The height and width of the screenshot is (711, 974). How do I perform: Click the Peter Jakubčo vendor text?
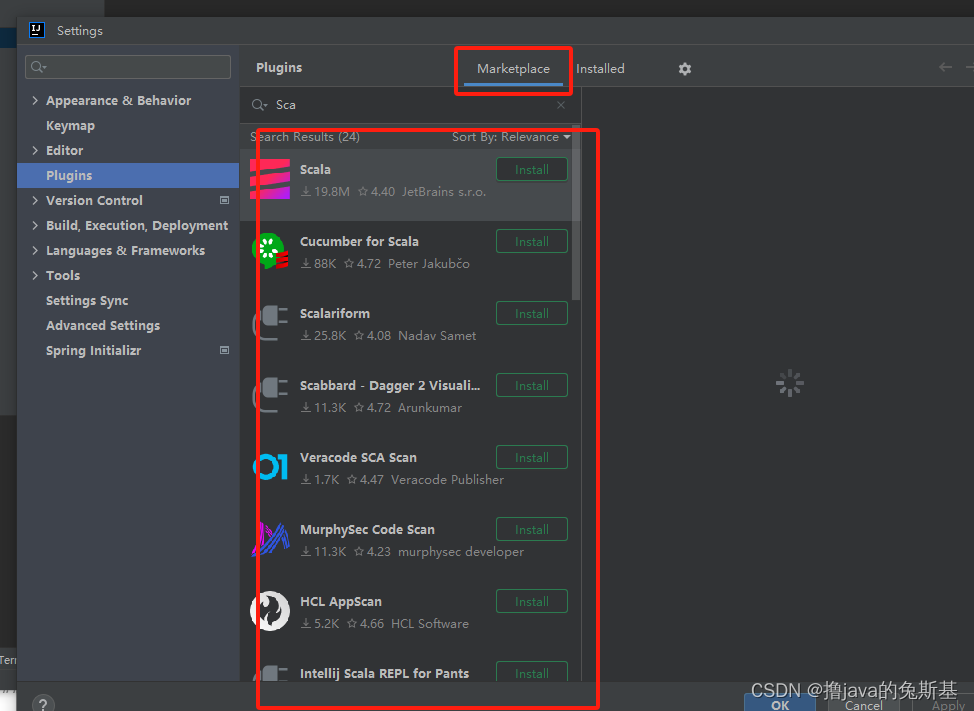429,264
